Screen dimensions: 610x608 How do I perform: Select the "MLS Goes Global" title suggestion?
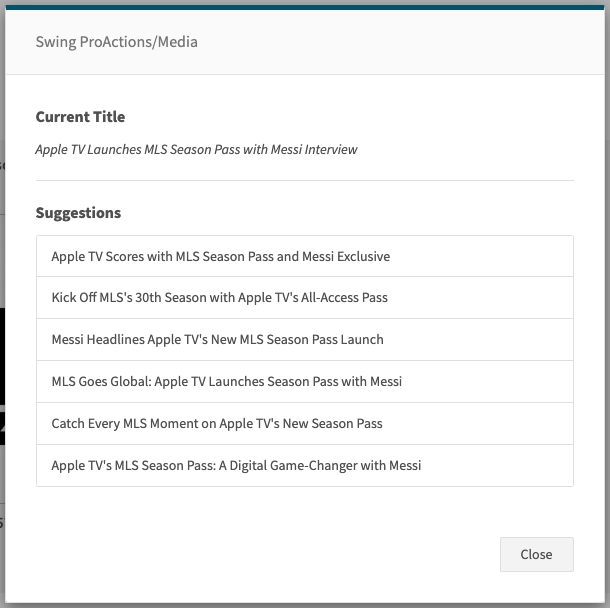[227, 381]
